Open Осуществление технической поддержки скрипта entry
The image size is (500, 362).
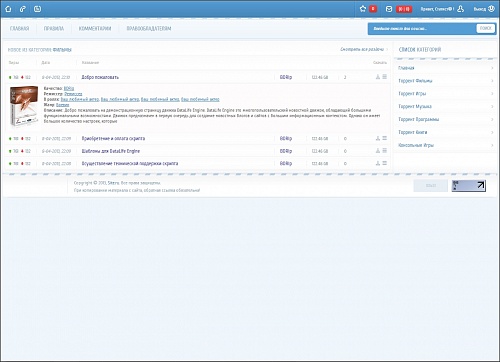click(130, 163)
